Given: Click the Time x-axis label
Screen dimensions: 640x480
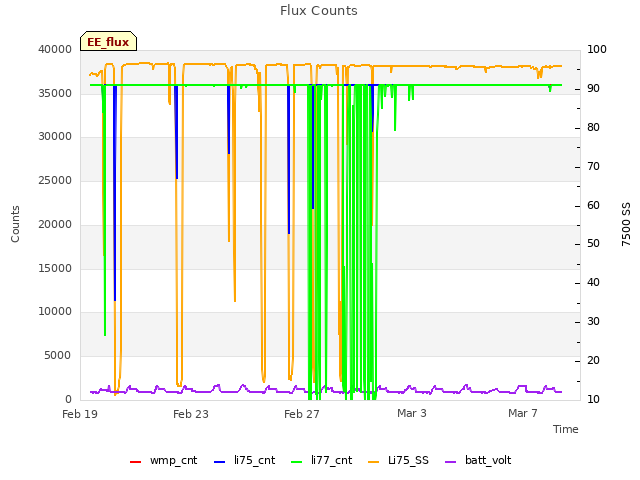Looking at the screenshot, I should [x=566, y=429].
